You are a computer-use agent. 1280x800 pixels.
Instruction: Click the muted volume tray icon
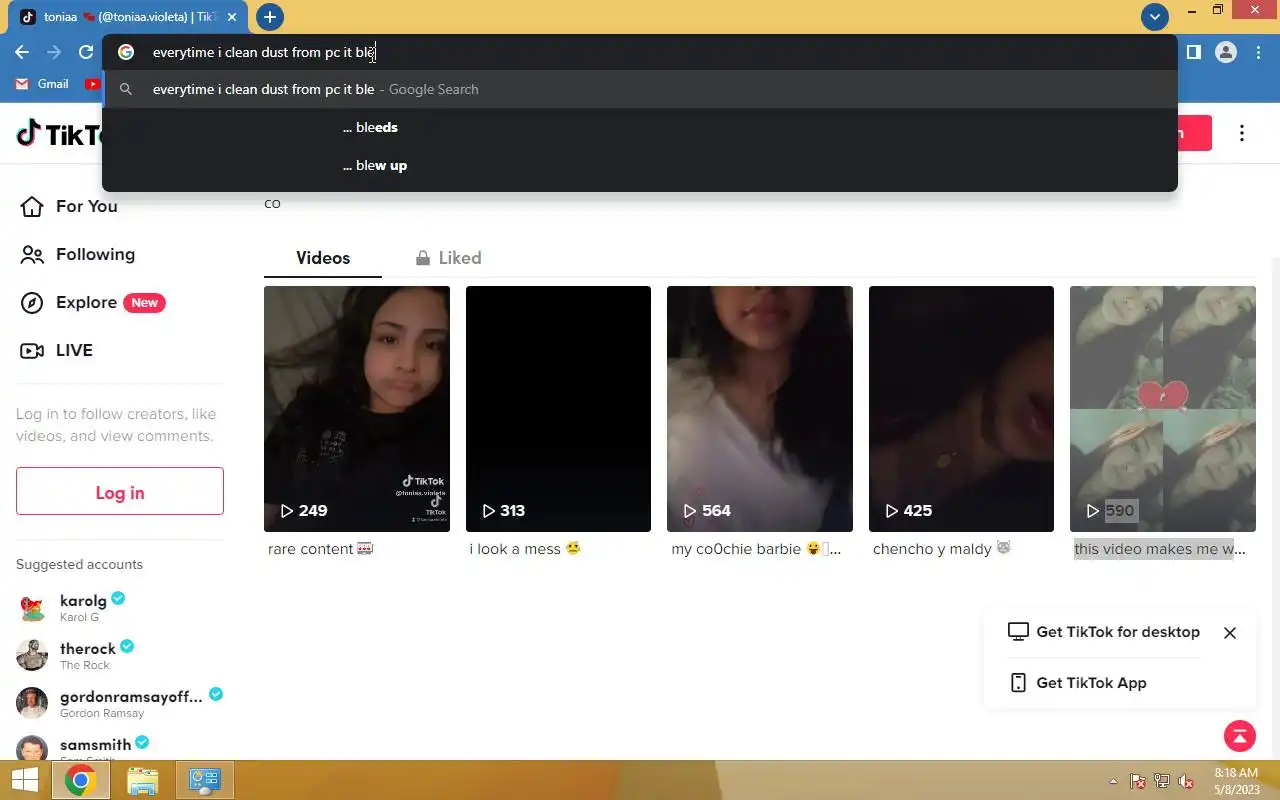coord(1186,781)
